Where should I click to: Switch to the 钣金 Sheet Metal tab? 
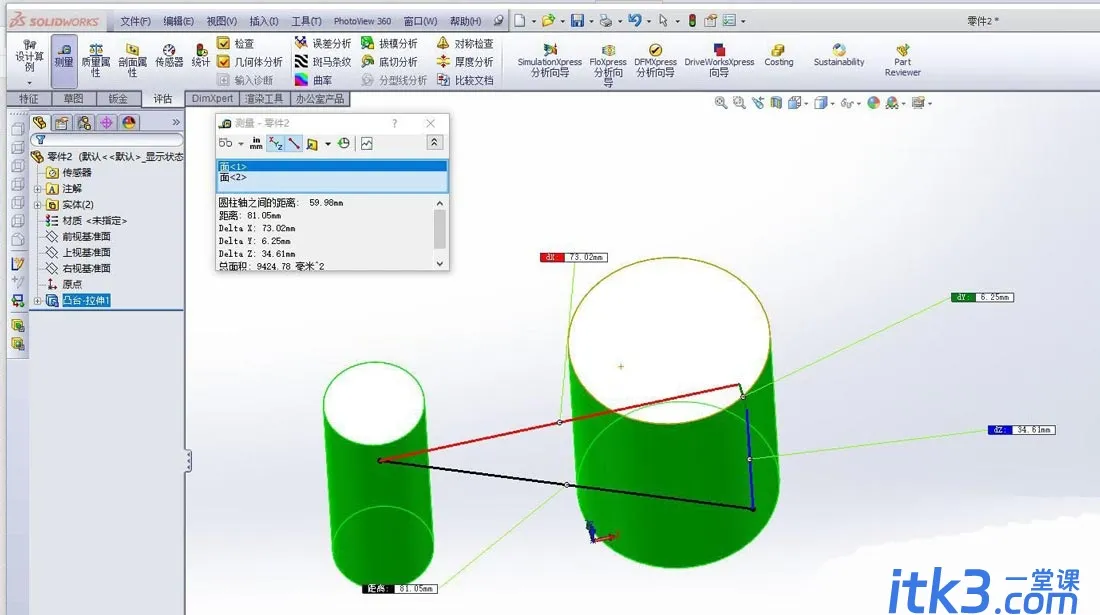[x=118, y=99]
